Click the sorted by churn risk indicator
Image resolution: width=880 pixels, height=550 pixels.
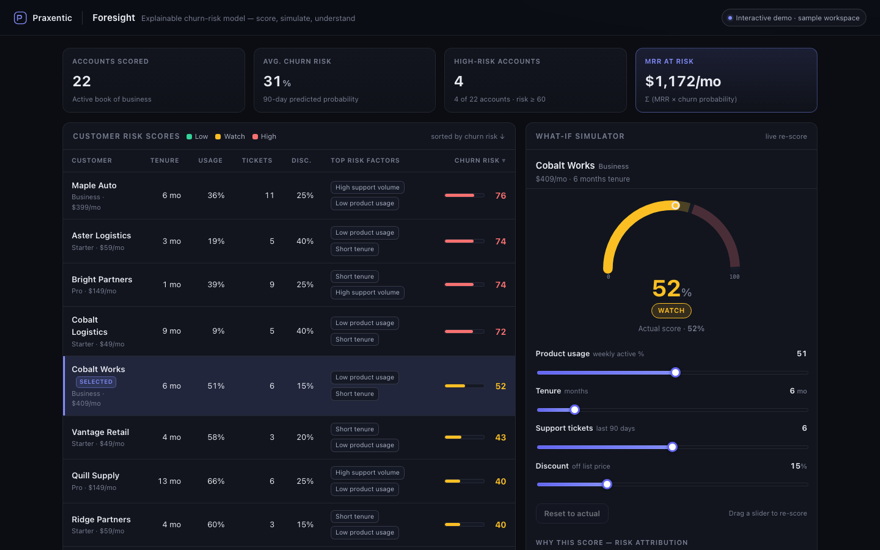click(x=468, y=136)
